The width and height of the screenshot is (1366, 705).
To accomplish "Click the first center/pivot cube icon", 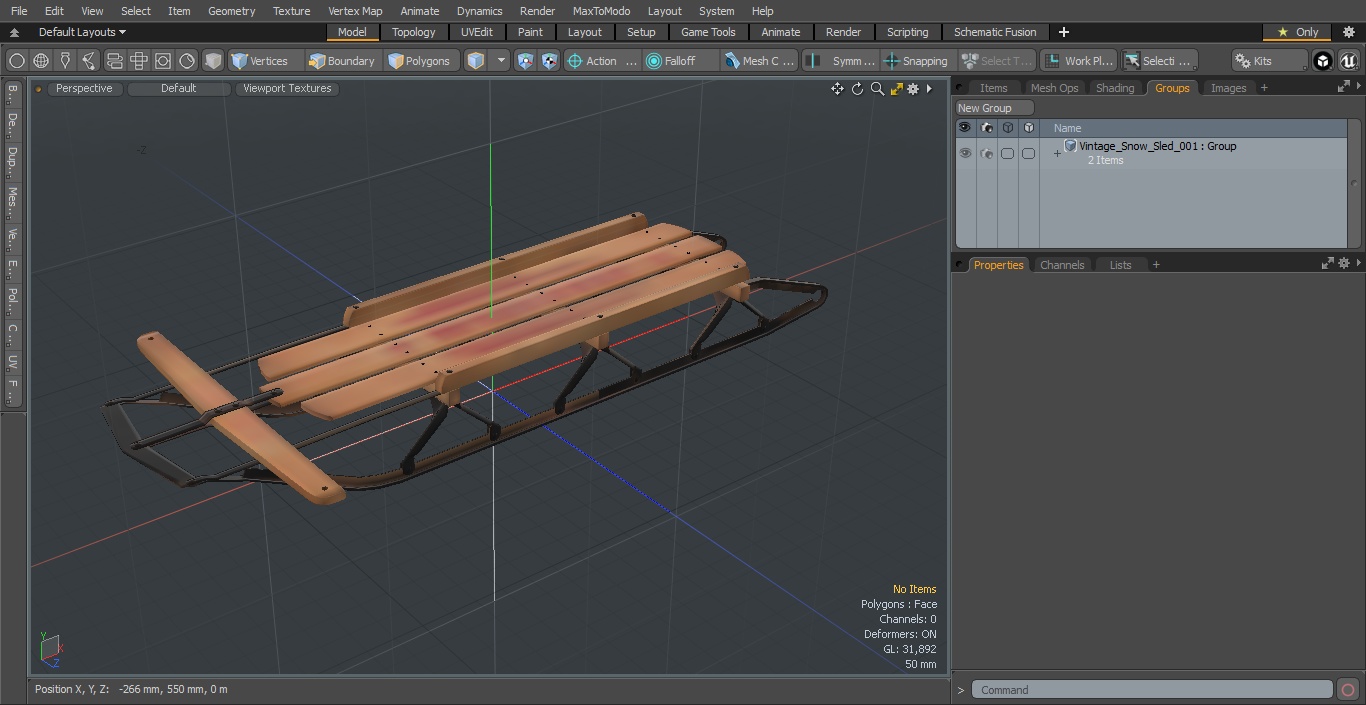I will click(525, 61).
